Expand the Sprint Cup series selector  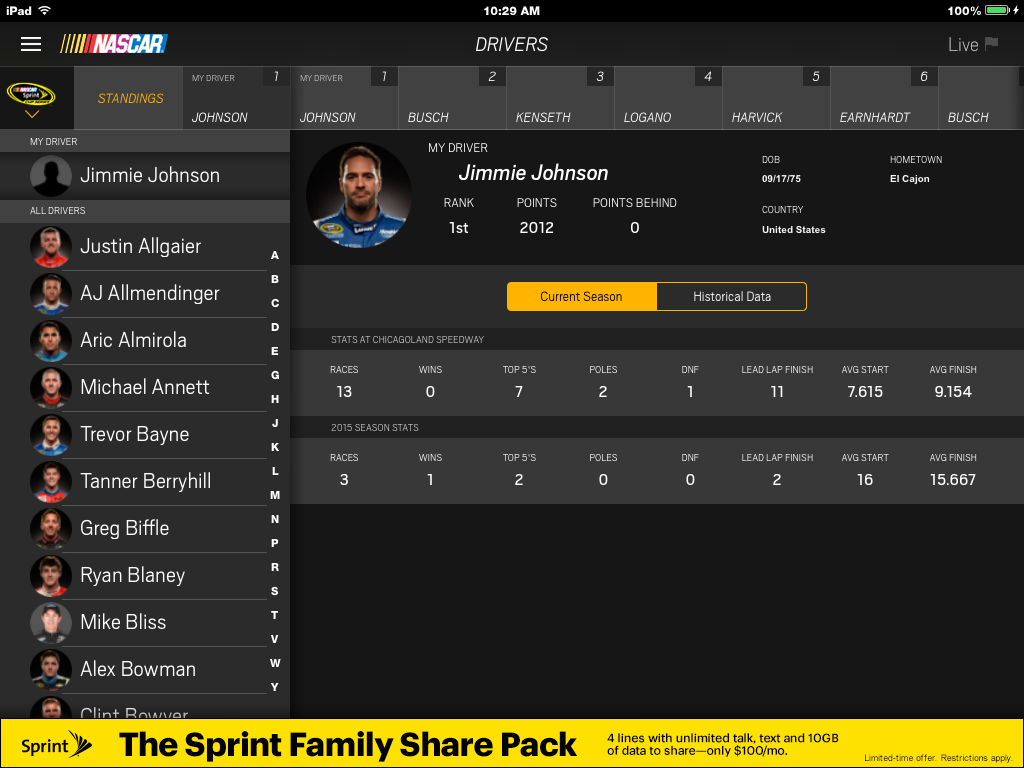click(x=31, y=99)
